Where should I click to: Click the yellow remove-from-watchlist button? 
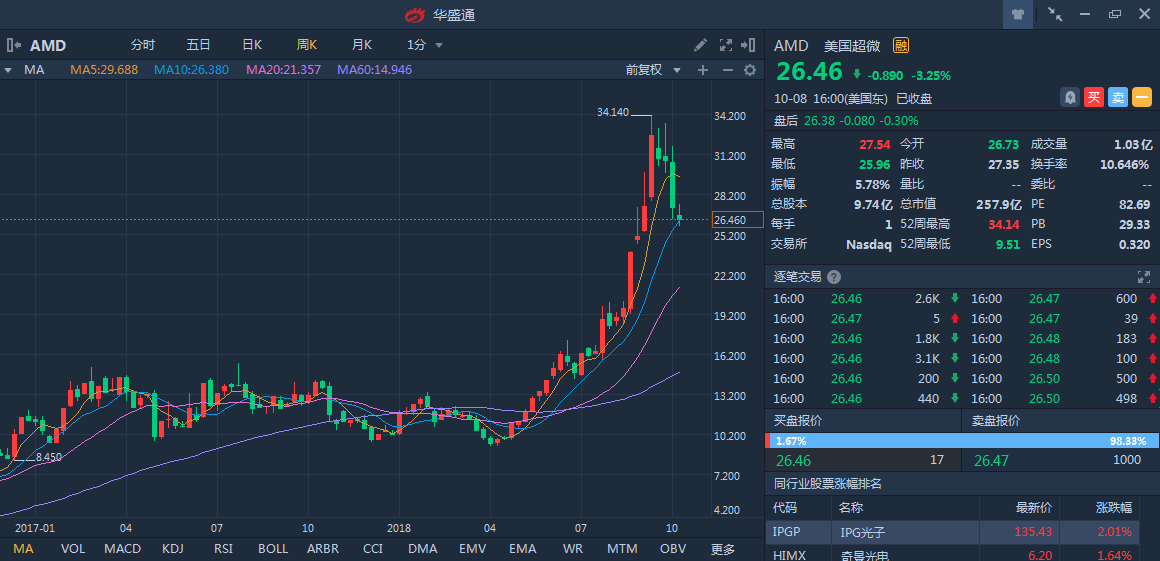pos(1142,97)
